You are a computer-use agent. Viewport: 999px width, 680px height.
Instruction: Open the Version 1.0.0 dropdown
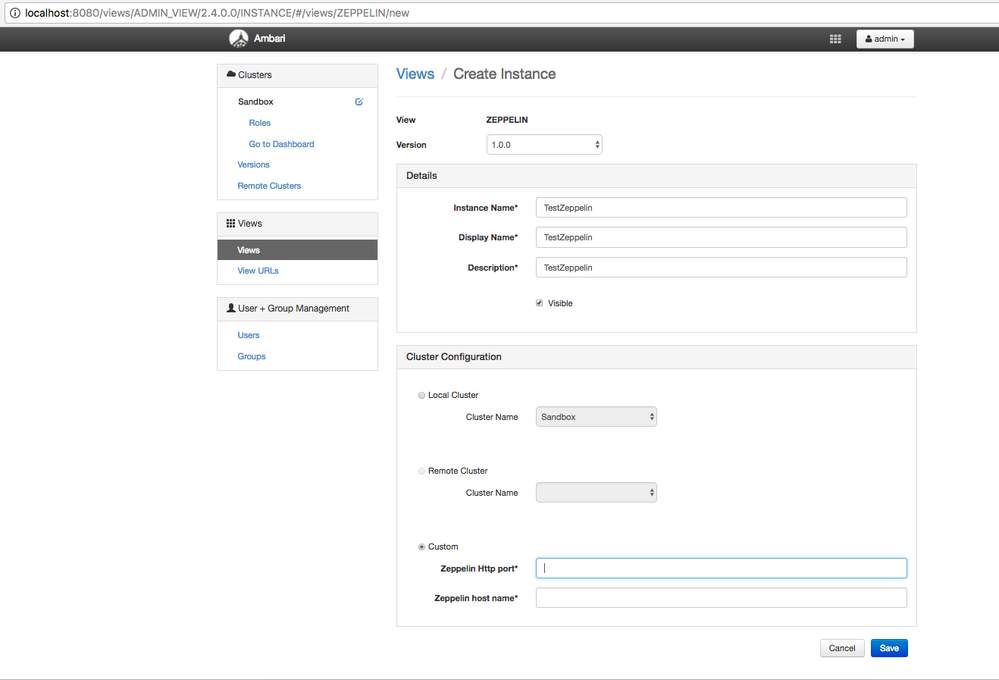(x=544, y=145)
